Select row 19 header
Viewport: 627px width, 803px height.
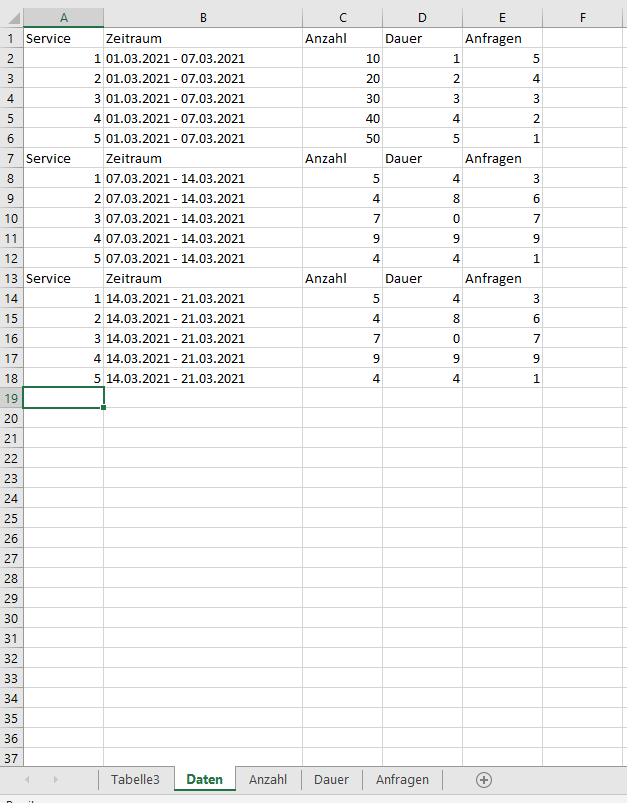pos(11,398)
